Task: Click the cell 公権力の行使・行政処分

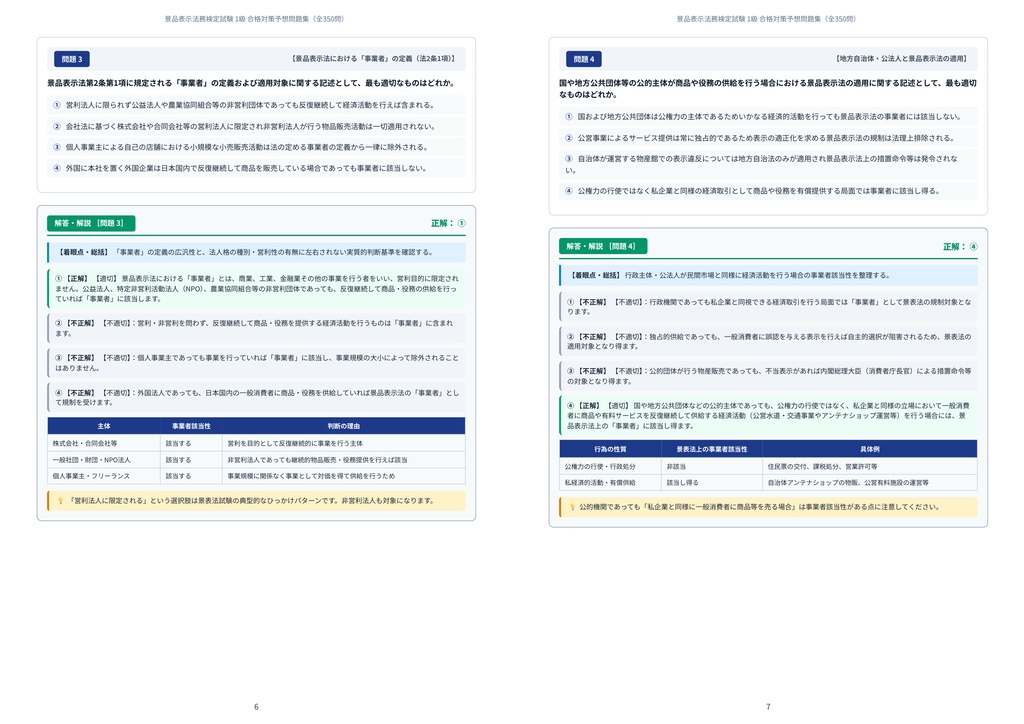Action: click(611, 466)
